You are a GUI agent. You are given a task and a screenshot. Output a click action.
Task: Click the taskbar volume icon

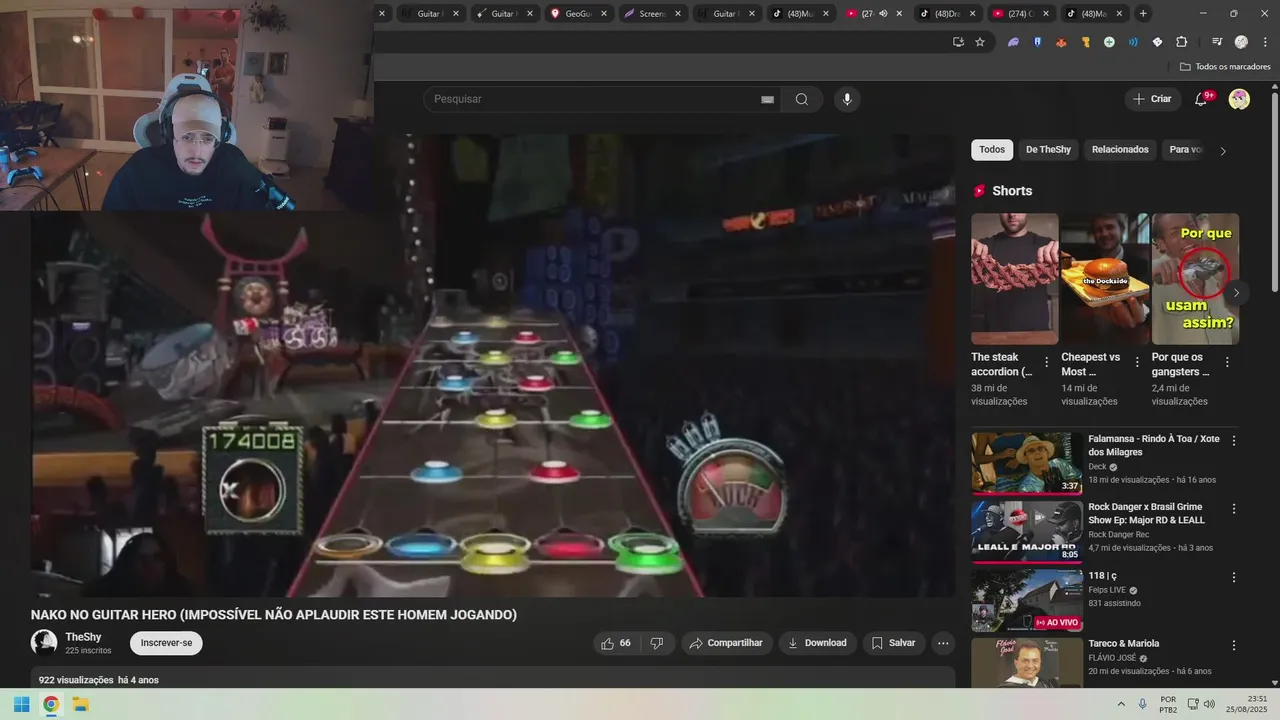[1209, 704]
